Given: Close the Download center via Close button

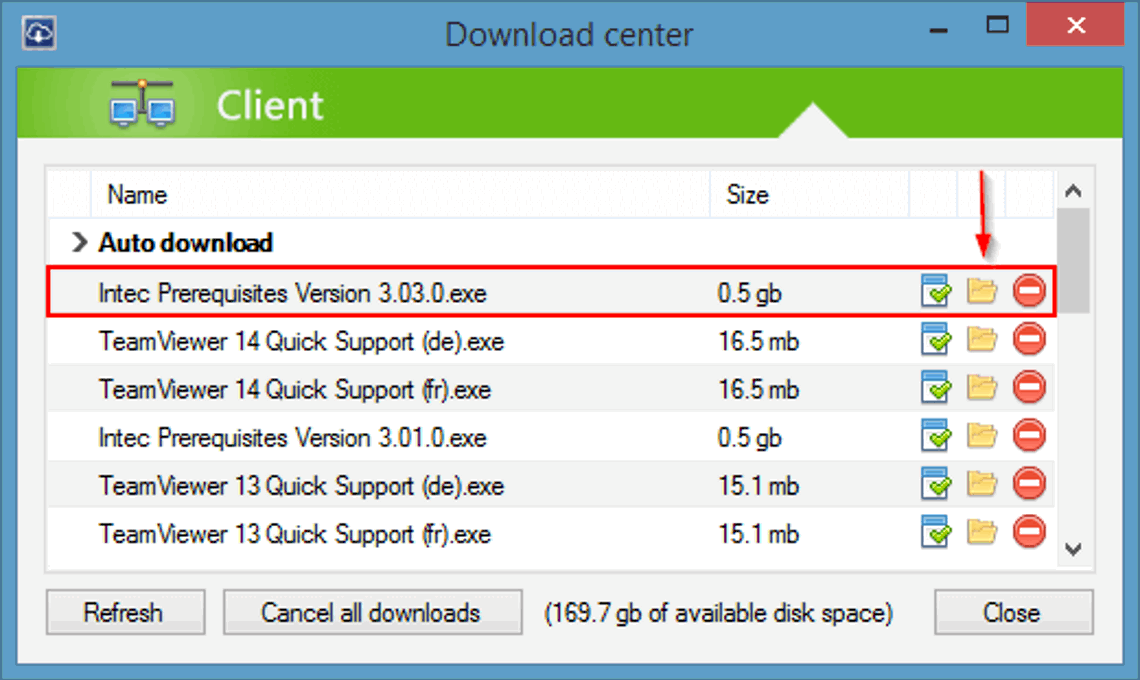Looking at the screenshot, I should click(x=1013, y=612).
